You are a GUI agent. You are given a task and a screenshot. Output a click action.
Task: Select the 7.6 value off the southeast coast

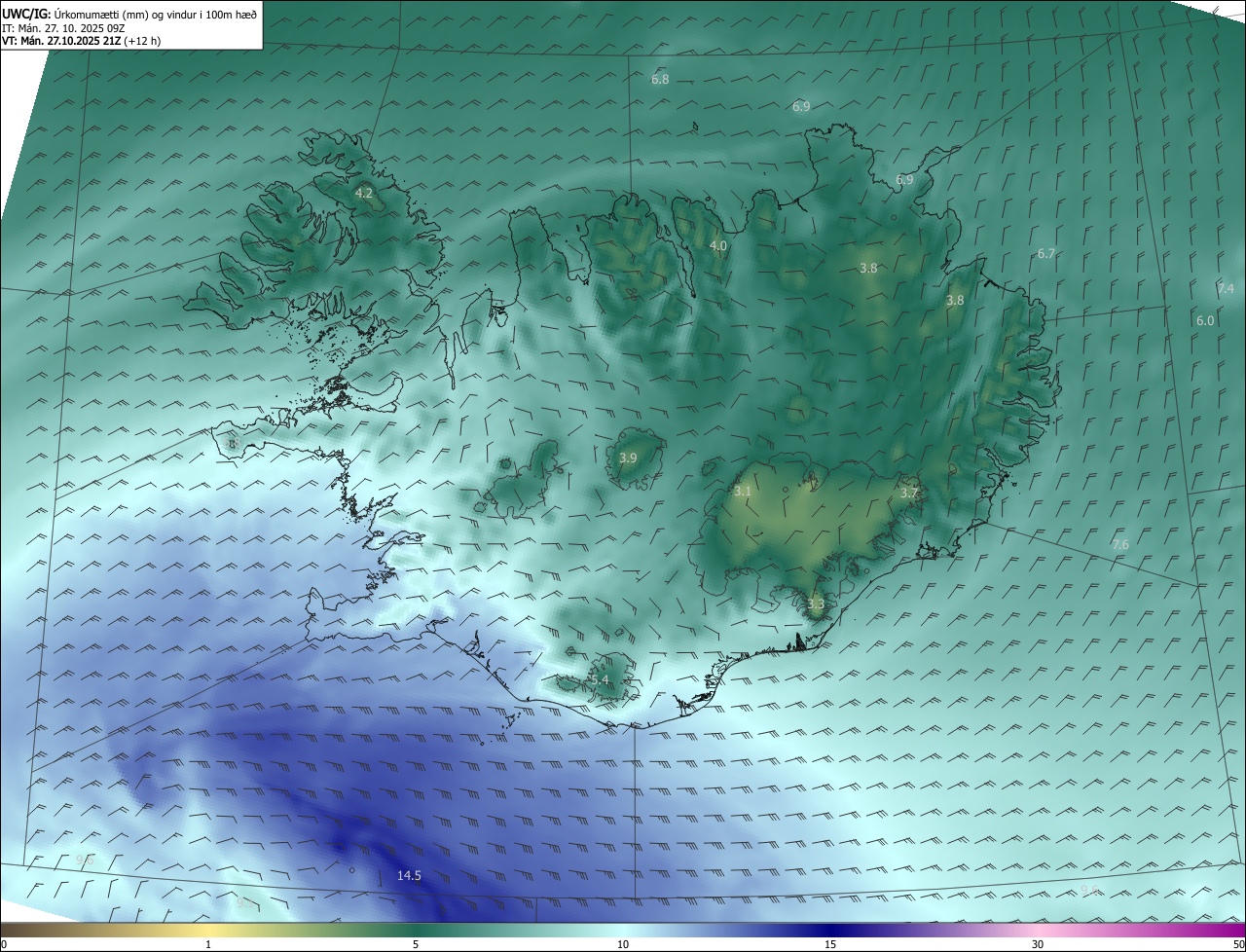tap(1120, 544)
